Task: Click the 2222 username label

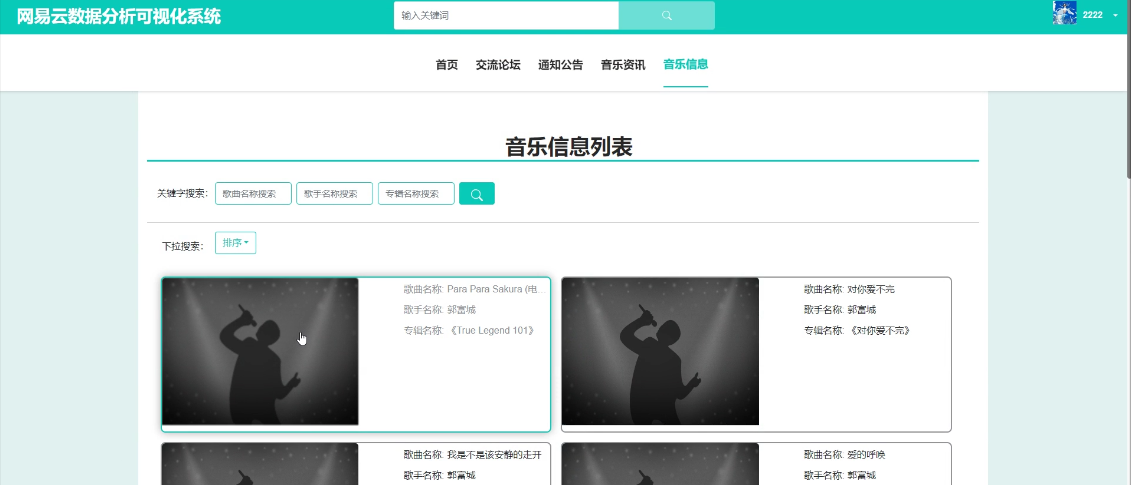Action: (1093, 15)
